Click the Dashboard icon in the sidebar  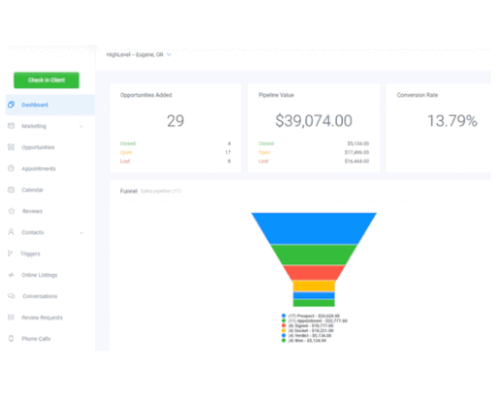(x=11, y=105)
